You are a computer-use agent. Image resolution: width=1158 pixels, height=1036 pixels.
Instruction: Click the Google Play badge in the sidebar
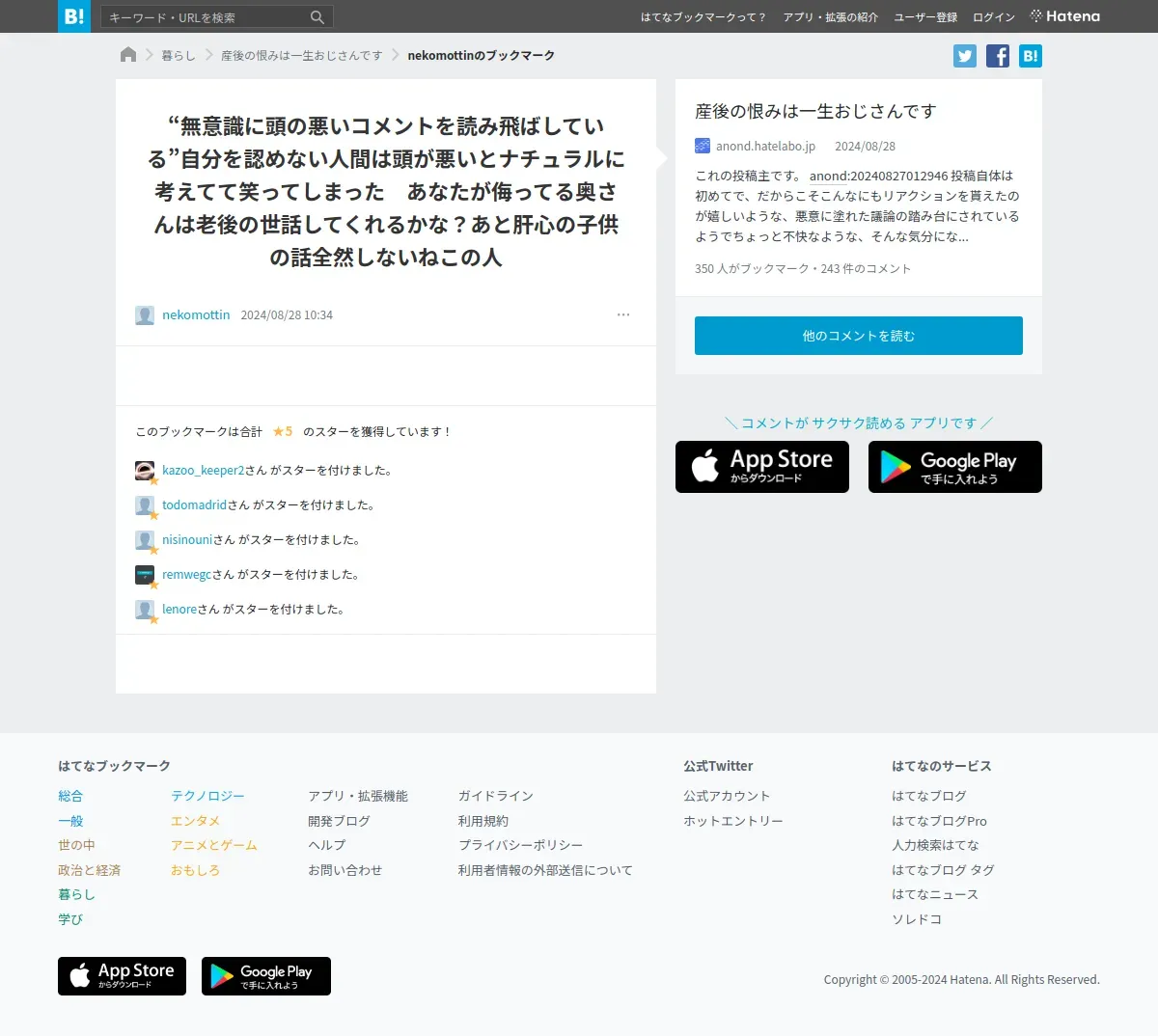(955, 467)
